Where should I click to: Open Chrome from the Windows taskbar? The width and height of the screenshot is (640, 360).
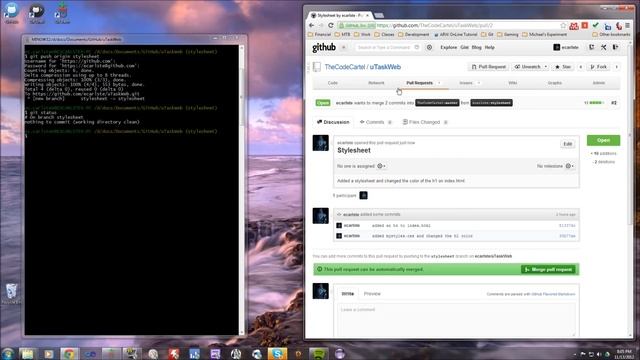[x=69, y=353]
